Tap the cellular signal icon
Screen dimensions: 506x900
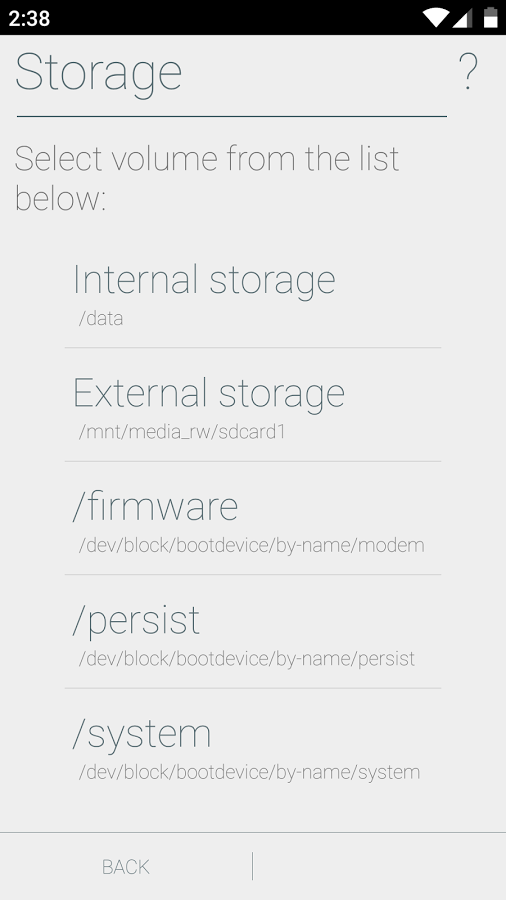[462, 18]
